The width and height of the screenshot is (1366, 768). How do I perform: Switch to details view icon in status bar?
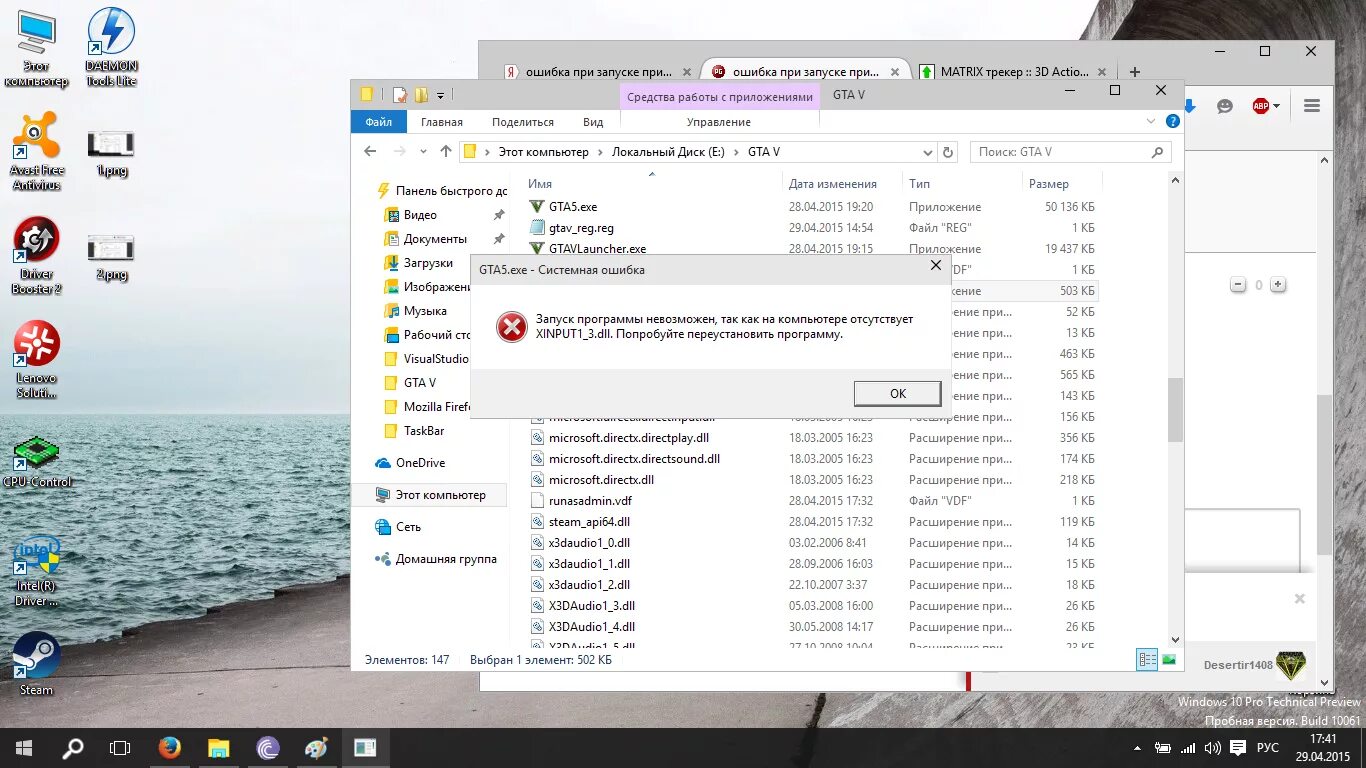1147,660
